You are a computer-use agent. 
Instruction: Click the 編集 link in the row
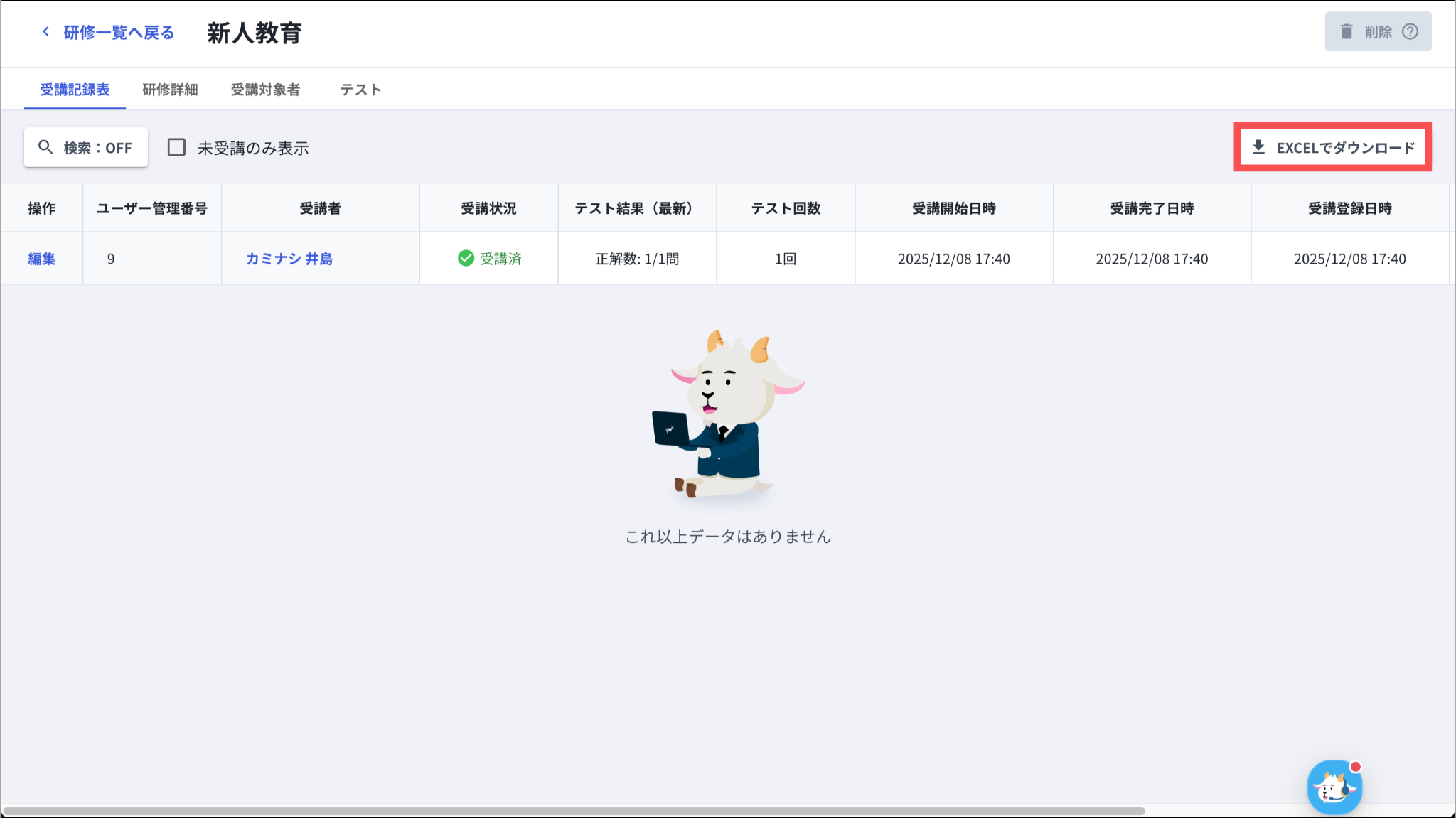click(x=42, y=259)
